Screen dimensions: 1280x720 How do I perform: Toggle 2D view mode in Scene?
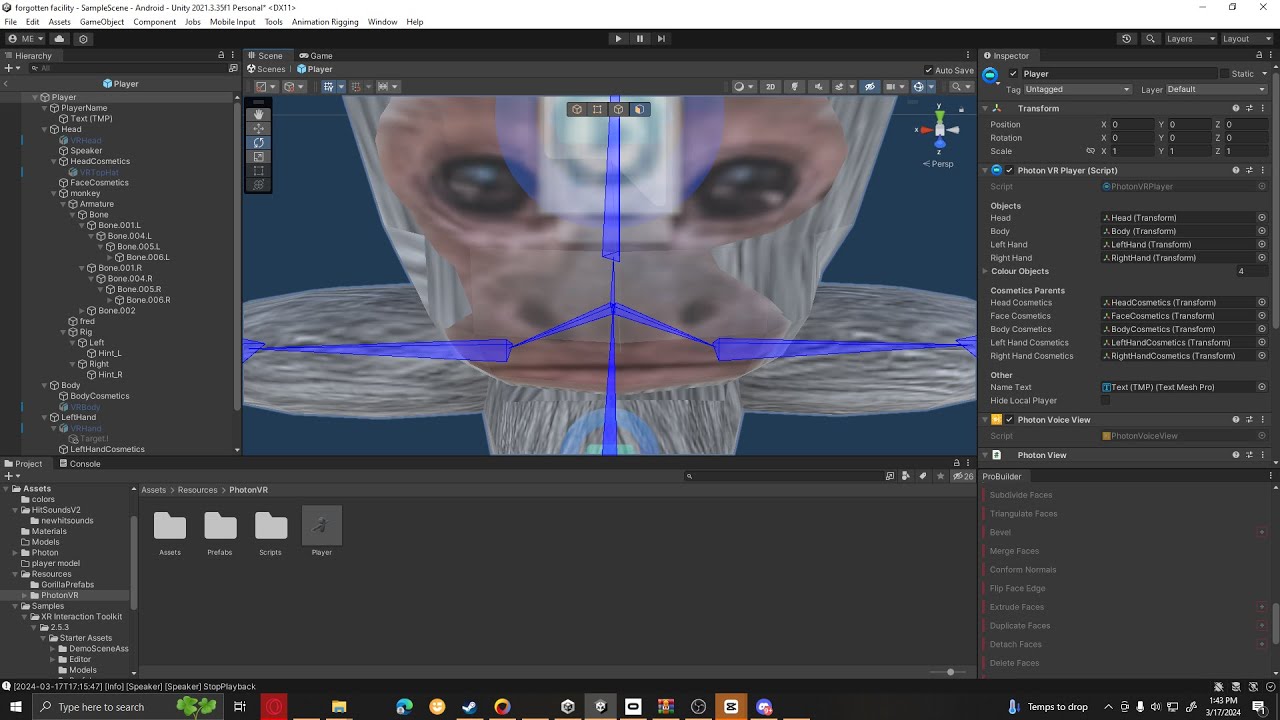[770, 87]
